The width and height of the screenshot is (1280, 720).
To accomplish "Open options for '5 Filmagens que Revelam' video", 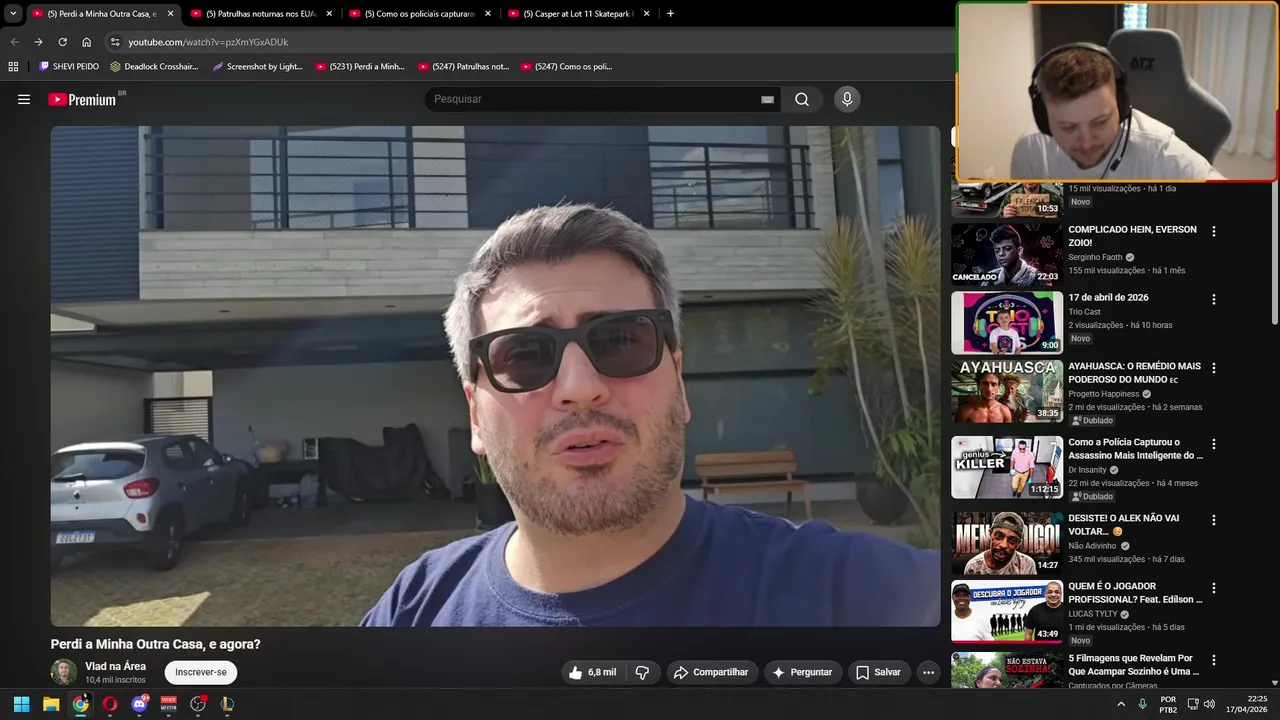I will [1214, 660].
